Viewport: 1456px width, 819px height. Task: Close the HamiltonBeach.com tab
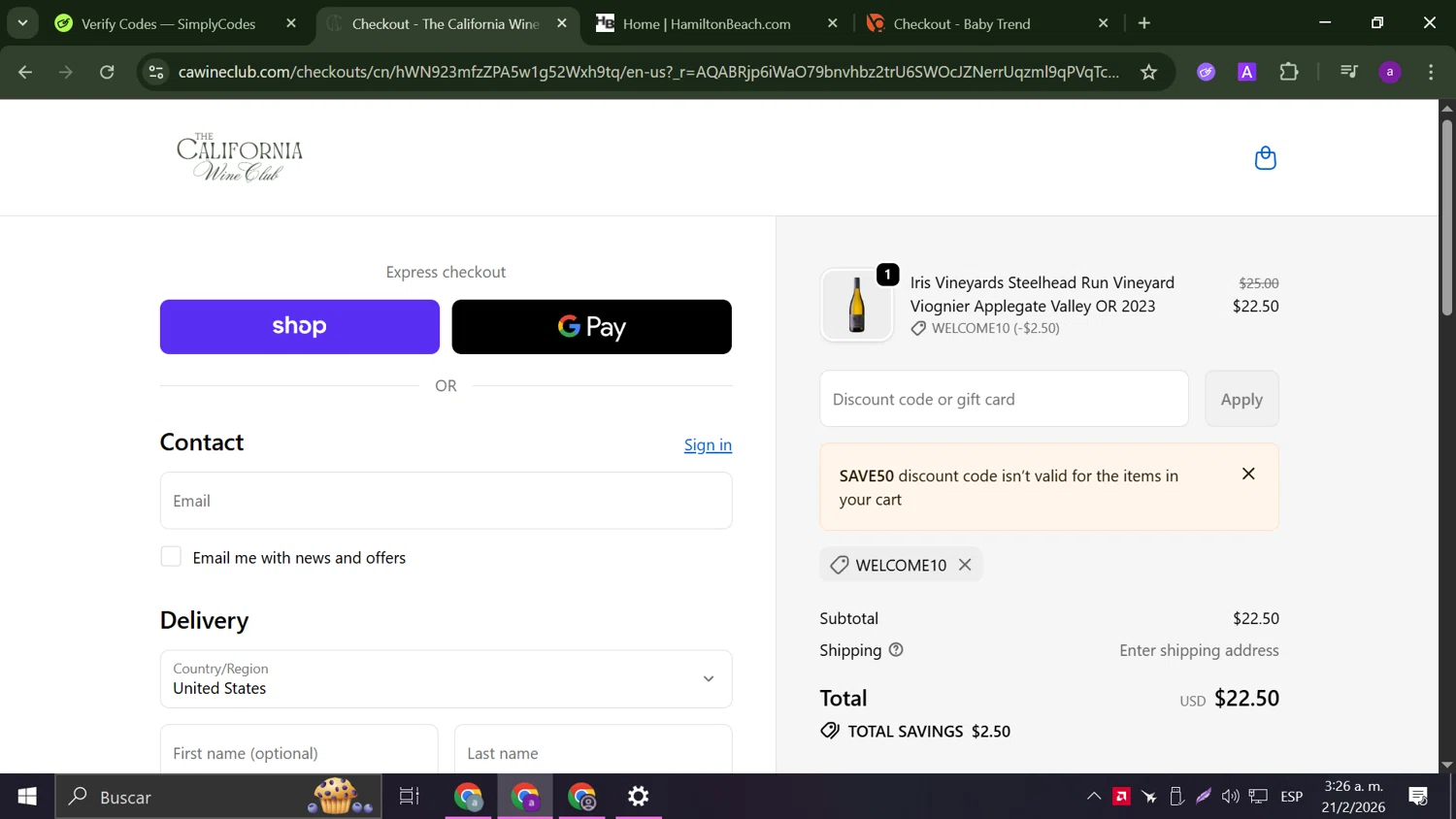[832, 23]
